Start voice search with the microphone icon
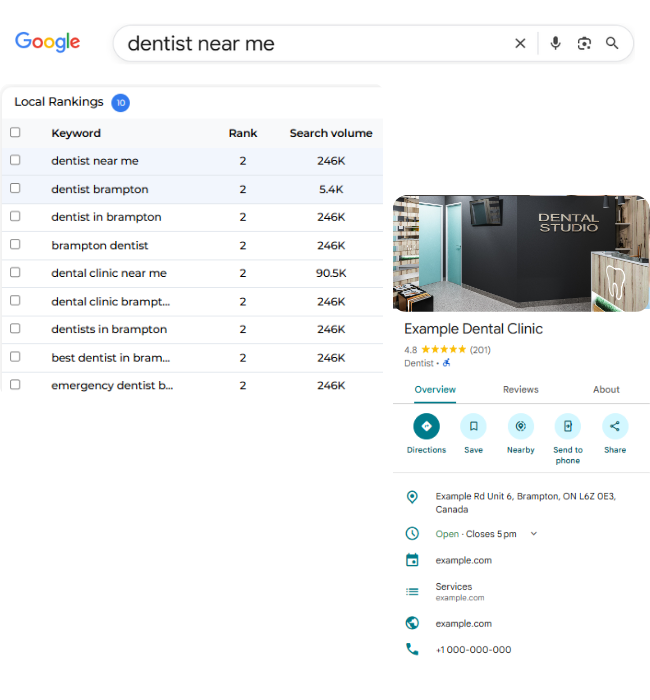 [555, 43]
